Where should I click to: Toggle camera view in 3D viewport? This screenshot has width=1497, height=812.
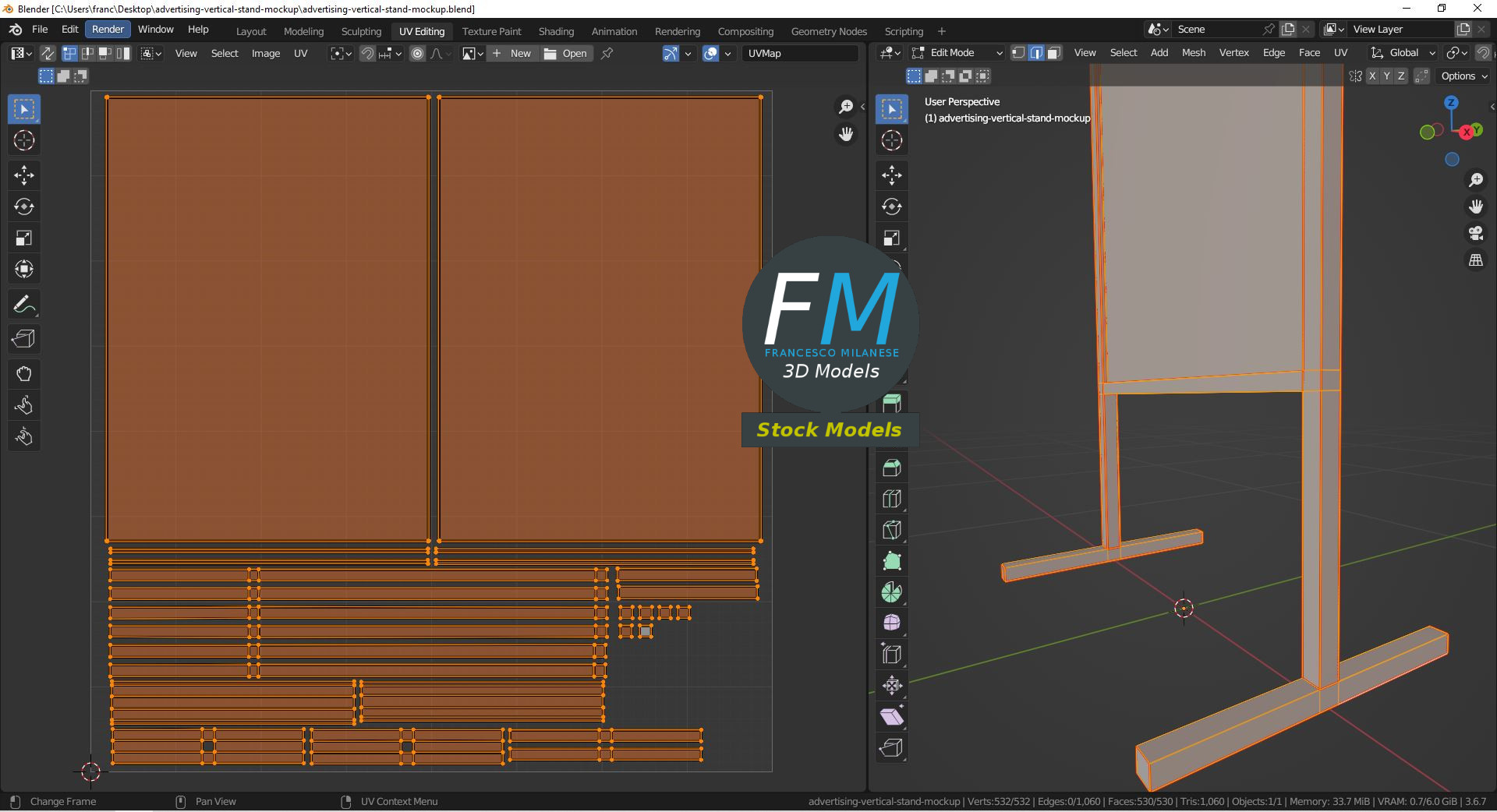1476,233
